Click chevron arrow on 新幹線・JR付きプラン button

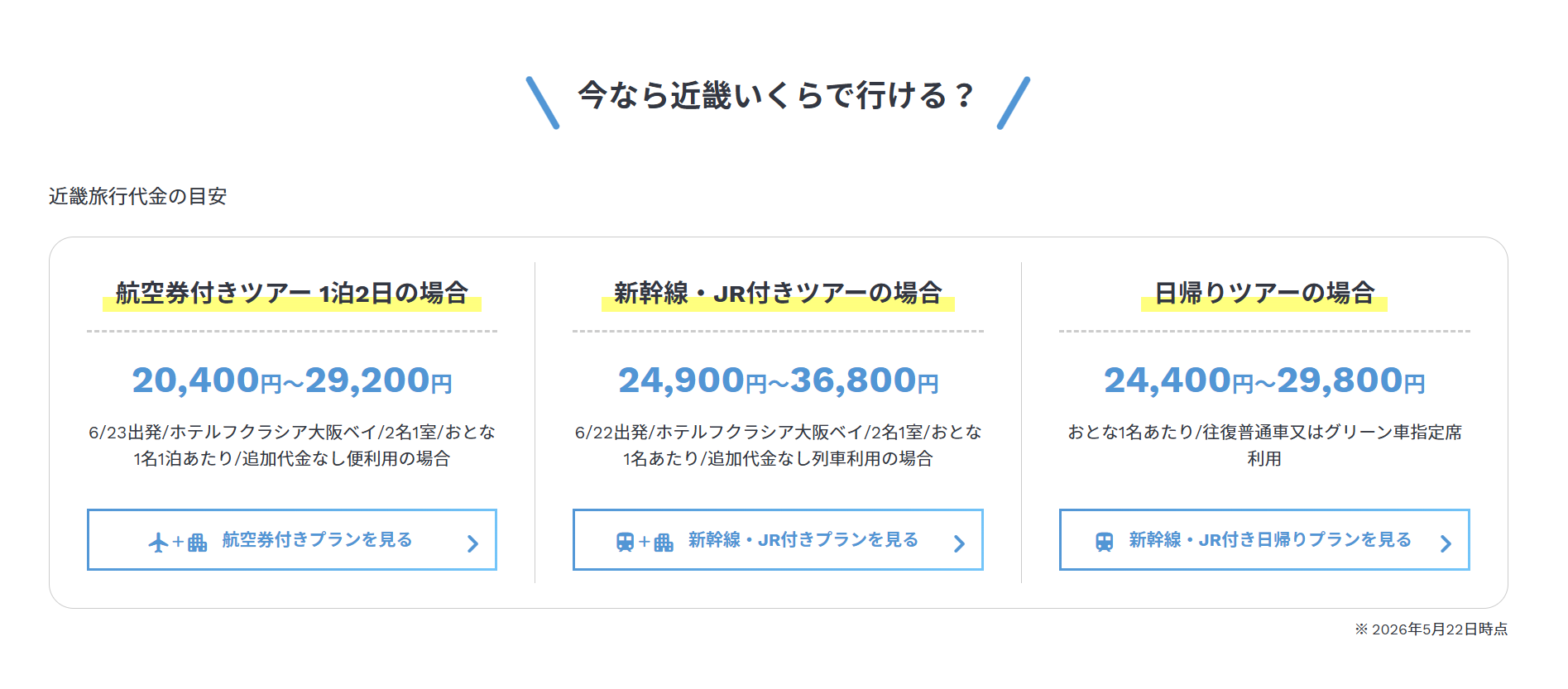pyautogui.click(x=959, y=543)
